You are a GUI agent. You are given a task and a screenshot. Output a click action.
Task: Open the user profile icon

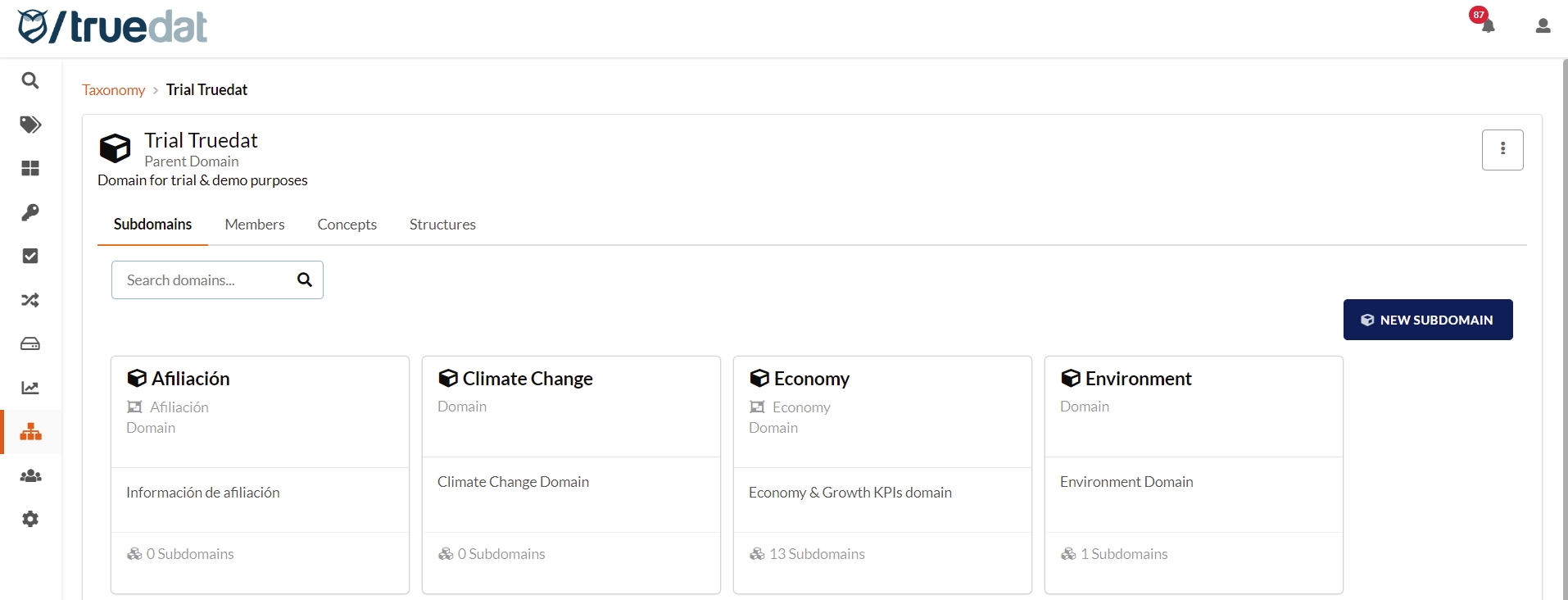click(1543, 26)
